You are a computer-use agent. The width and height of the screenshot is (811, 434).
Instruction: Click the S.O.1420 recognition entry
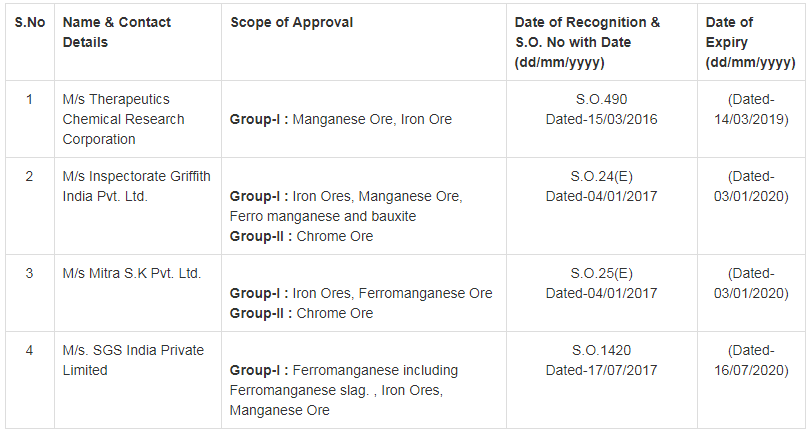(601, 360)
